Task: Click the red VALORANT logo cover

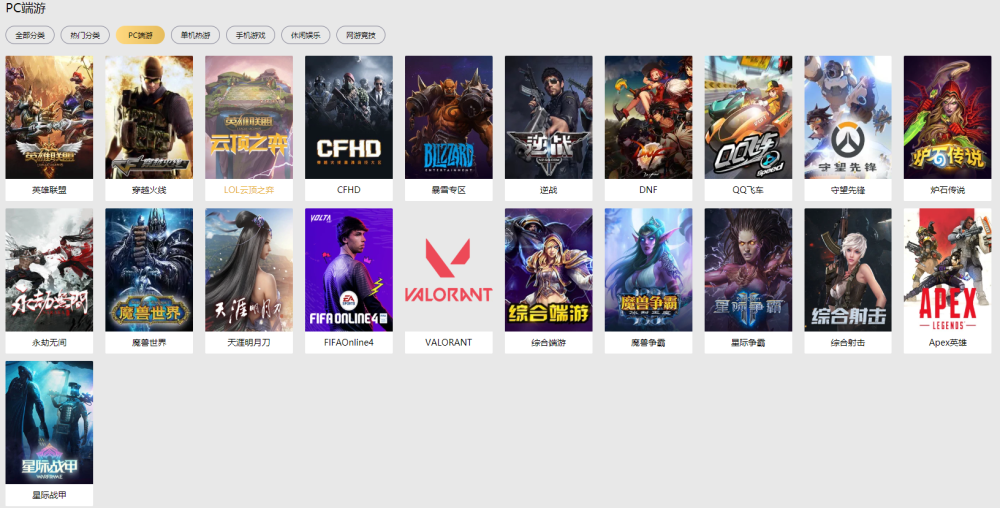Action: click(x=448, y=270)
